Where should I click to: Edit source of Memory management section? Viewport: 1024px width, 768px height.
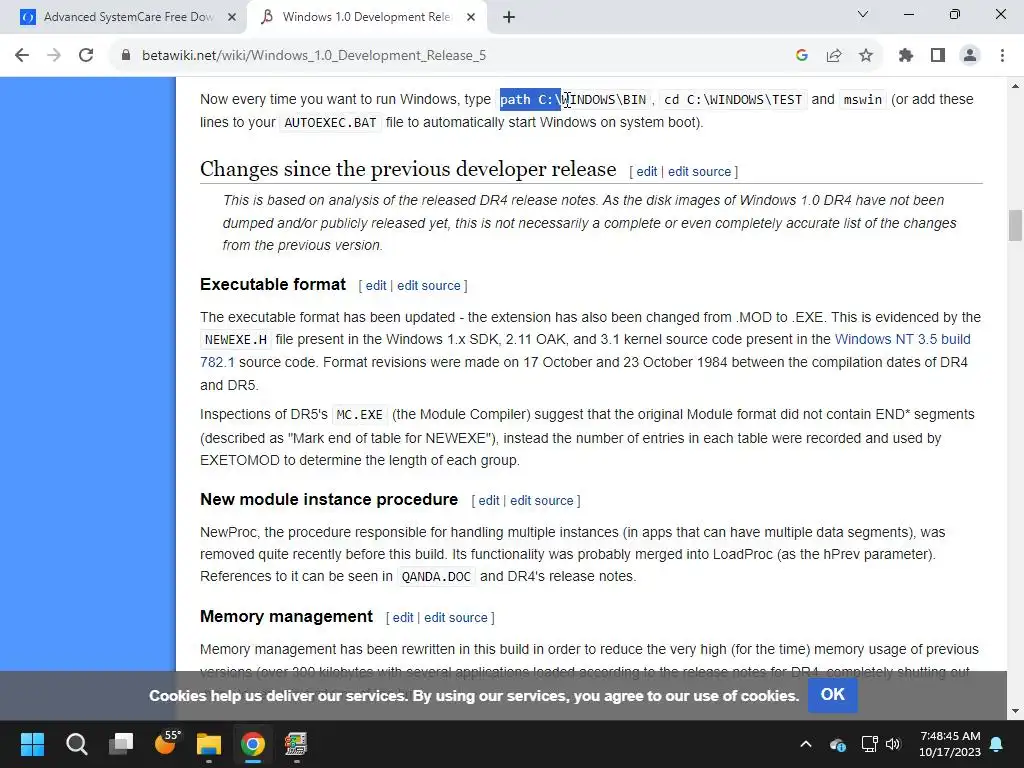click(456, 618)
